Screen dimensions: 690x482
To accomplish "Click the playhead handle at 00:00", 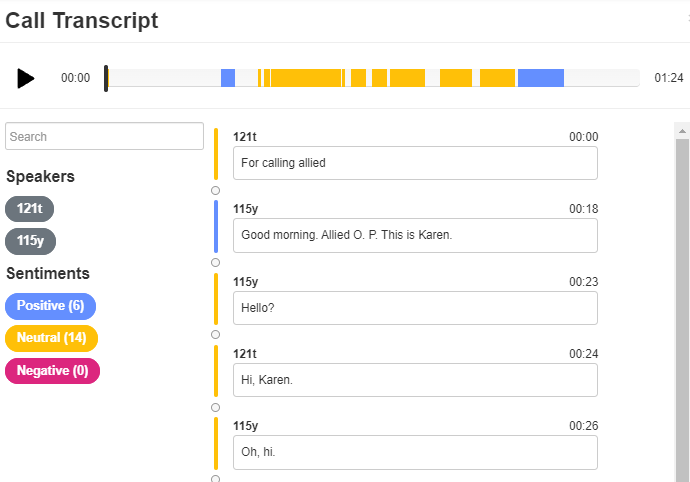I will (x=106, y=78).
